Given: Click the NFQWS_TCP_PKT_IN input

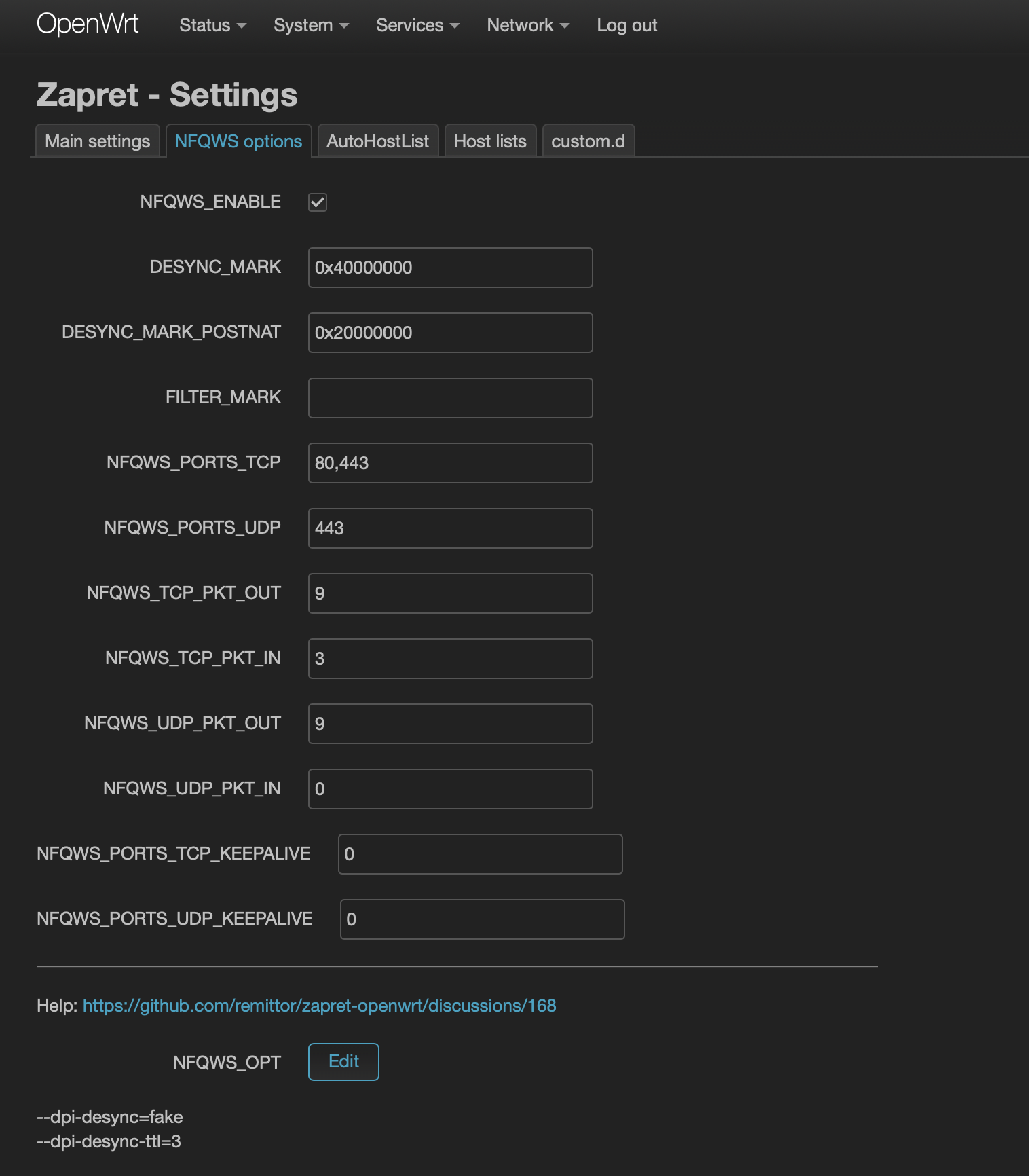Looking at the screenshot, I should (451, 659).
